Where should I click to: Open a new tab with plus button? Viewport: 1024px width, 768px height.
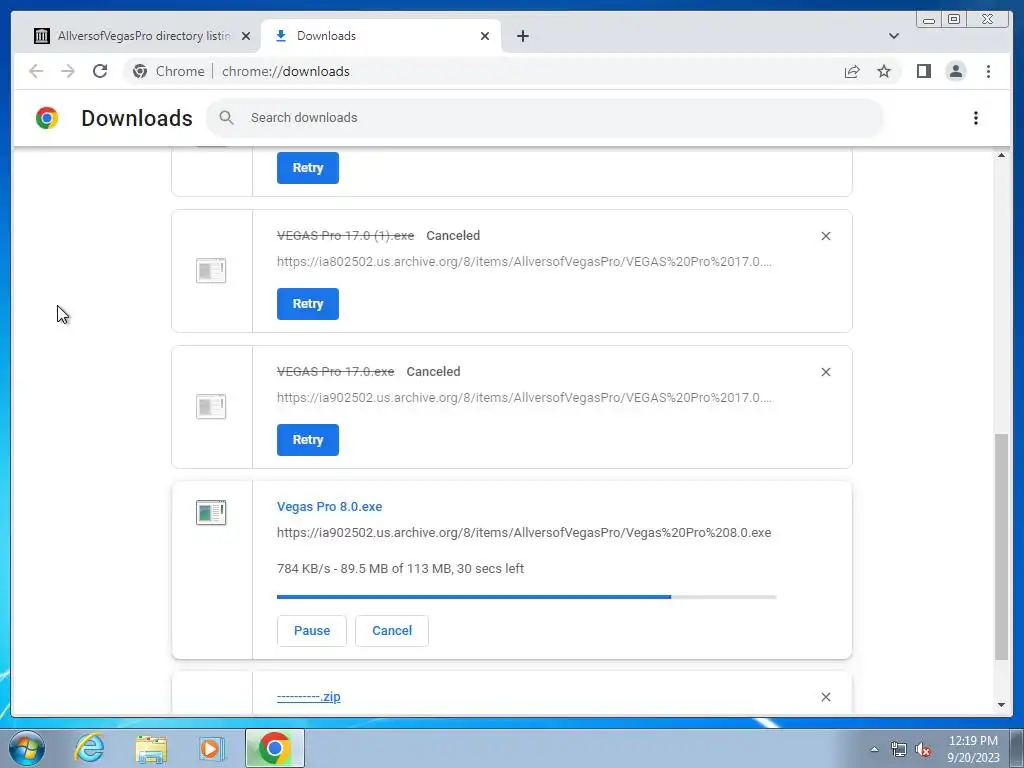[522, 36]
